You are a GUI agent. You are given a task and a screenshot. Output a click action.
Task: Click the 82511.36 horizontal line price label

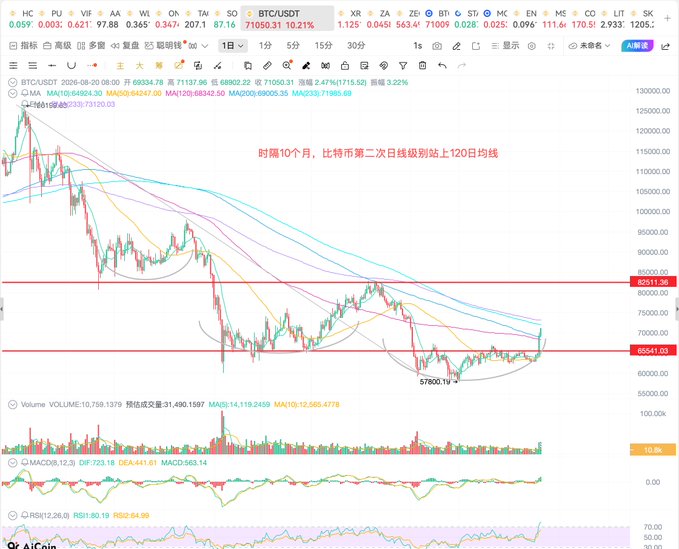coord(653,282)
